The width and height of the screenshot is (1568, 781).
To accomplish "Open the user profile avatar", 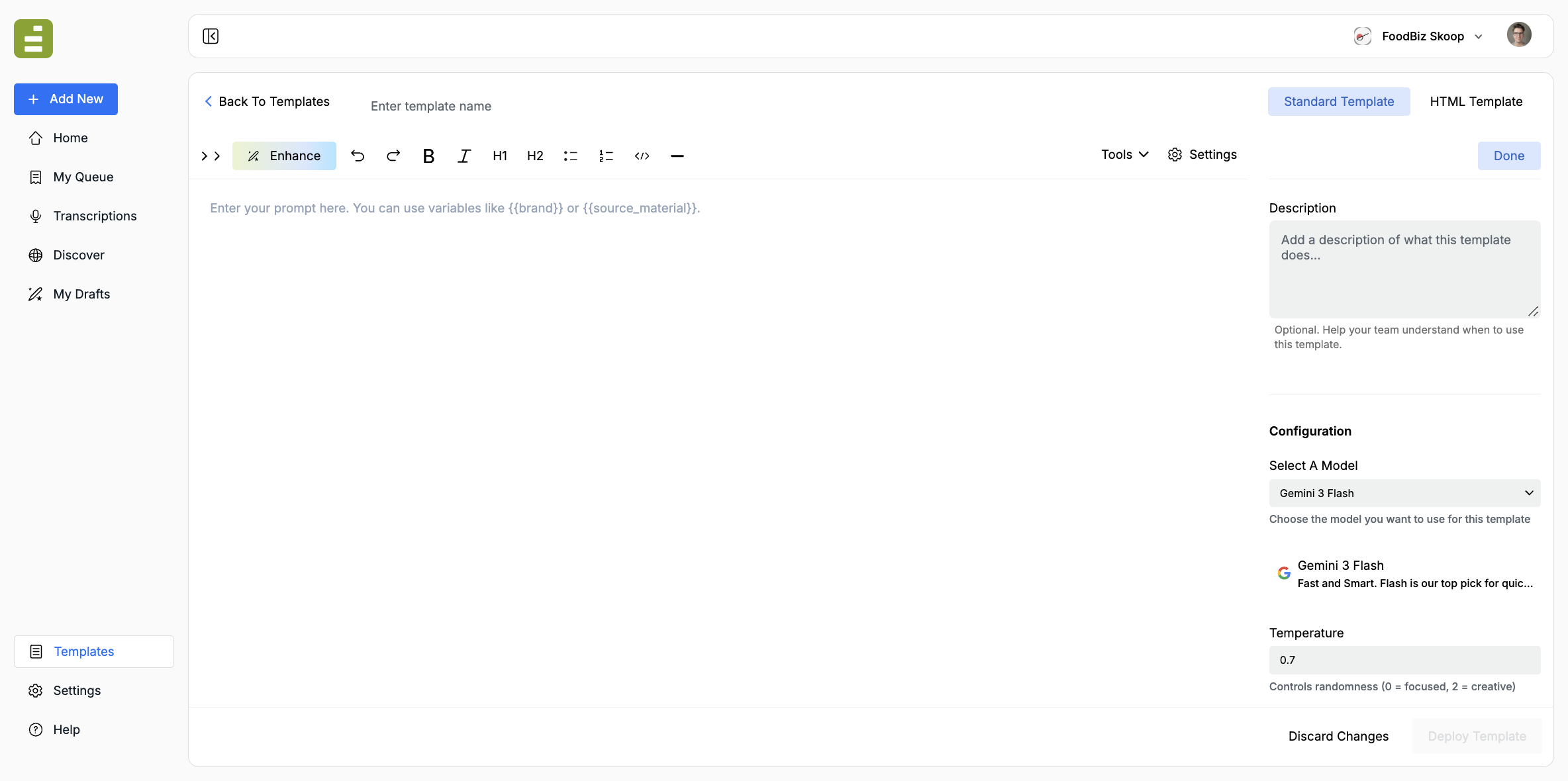I will [x=1519, y=34].
